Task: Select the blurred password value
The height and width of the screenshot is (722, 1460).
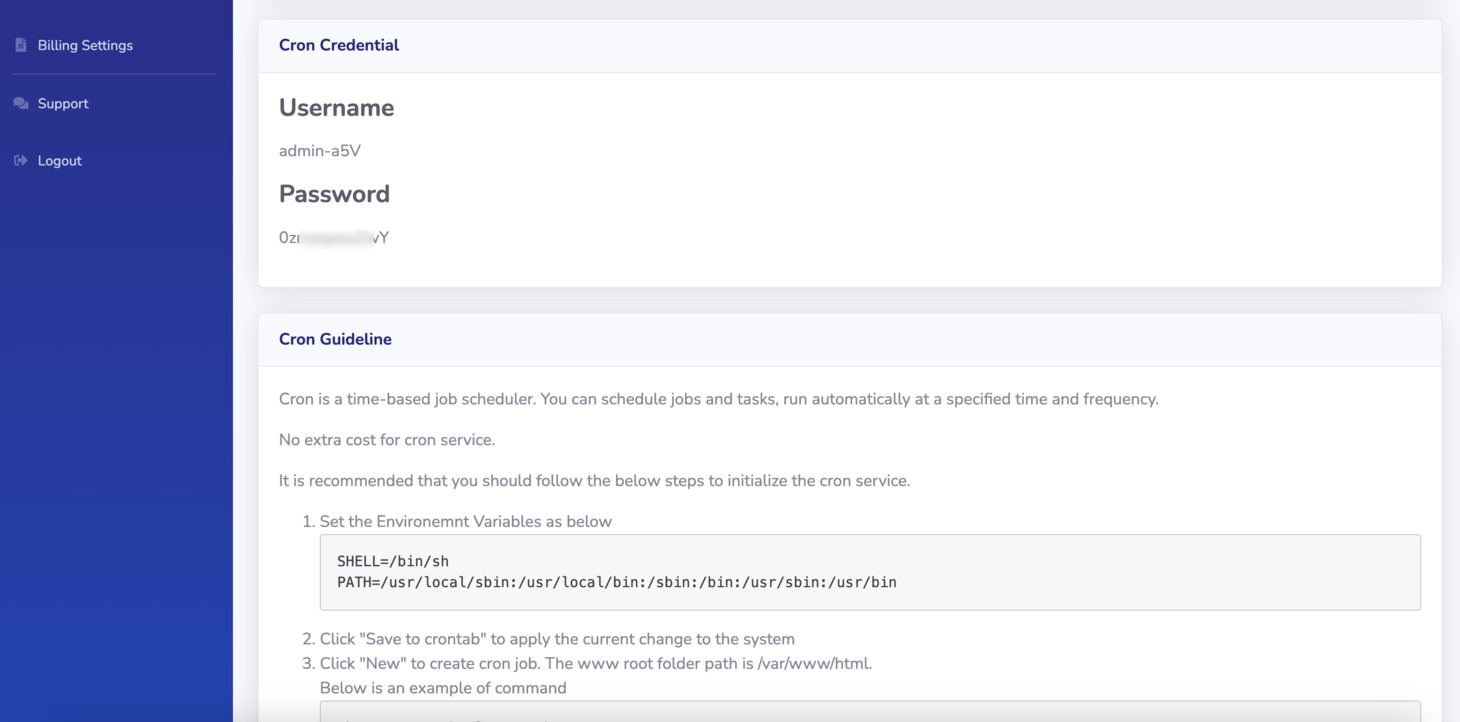Action: click(x=334, y=238)
